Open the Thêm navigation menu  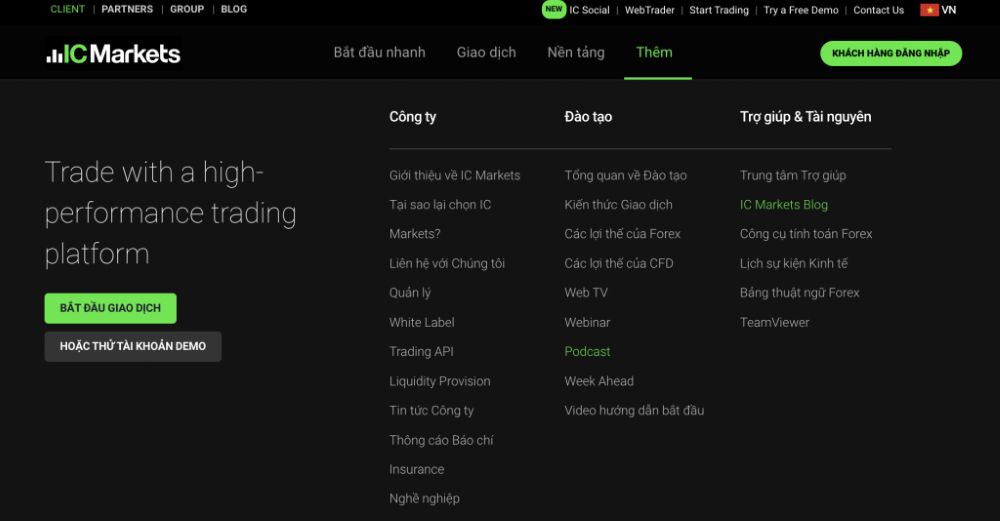point(654,52)
